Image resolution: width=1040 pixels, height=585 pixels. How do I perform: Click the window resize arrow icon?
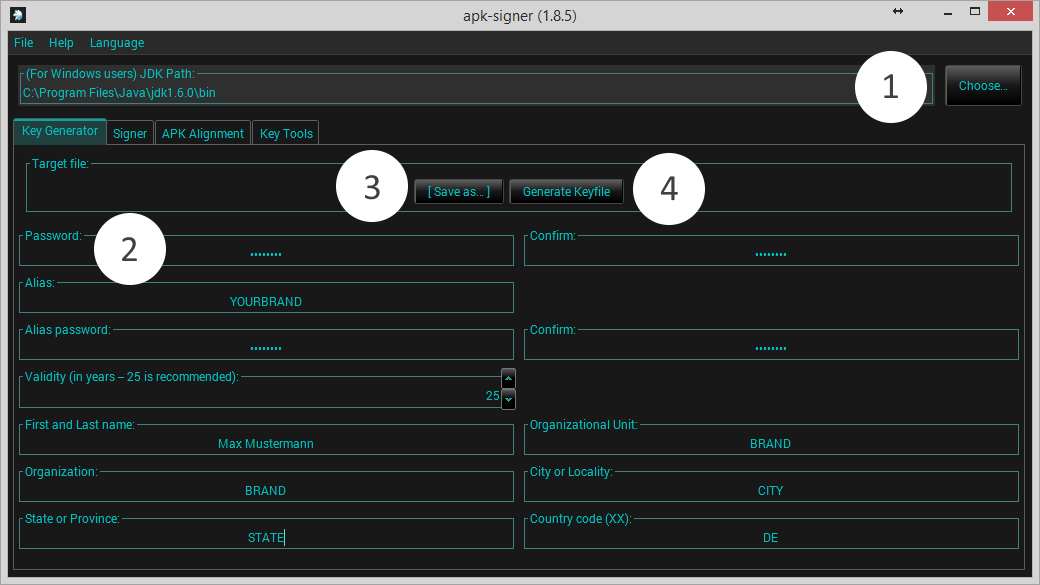(x=897, y=11)
